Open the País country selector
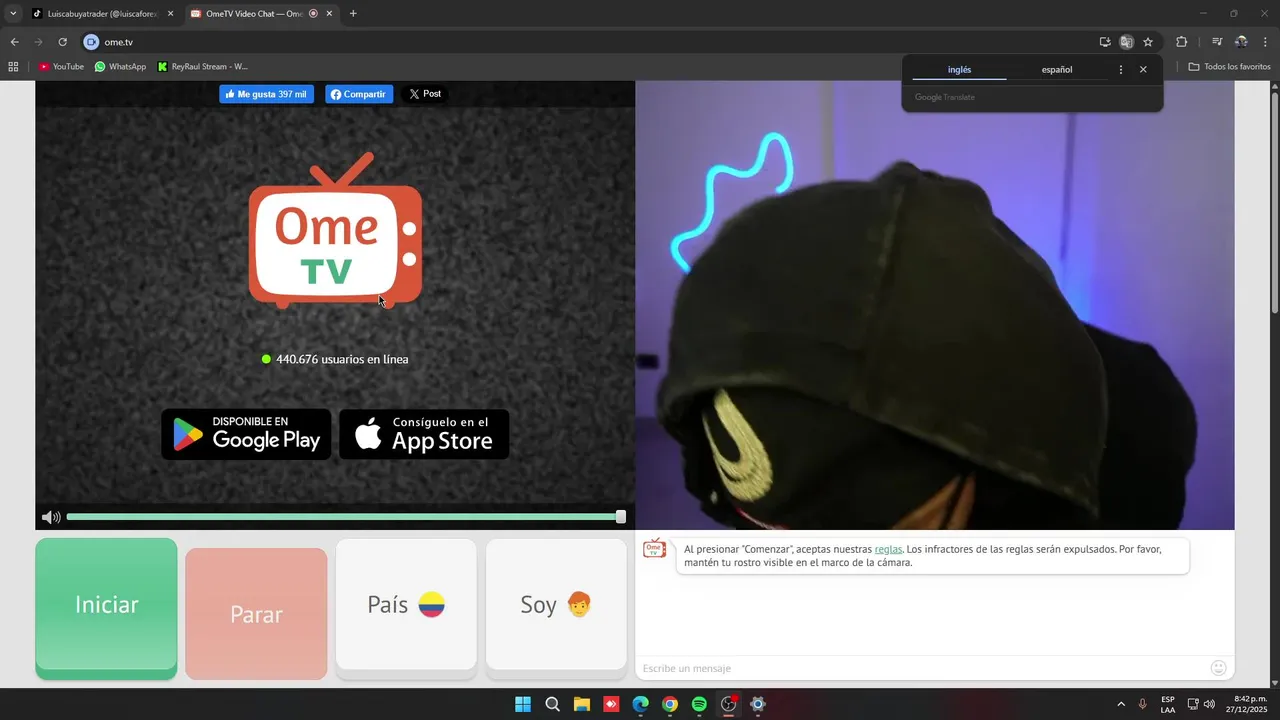This screenshot has width=1280, height=720. coord(406,605)
